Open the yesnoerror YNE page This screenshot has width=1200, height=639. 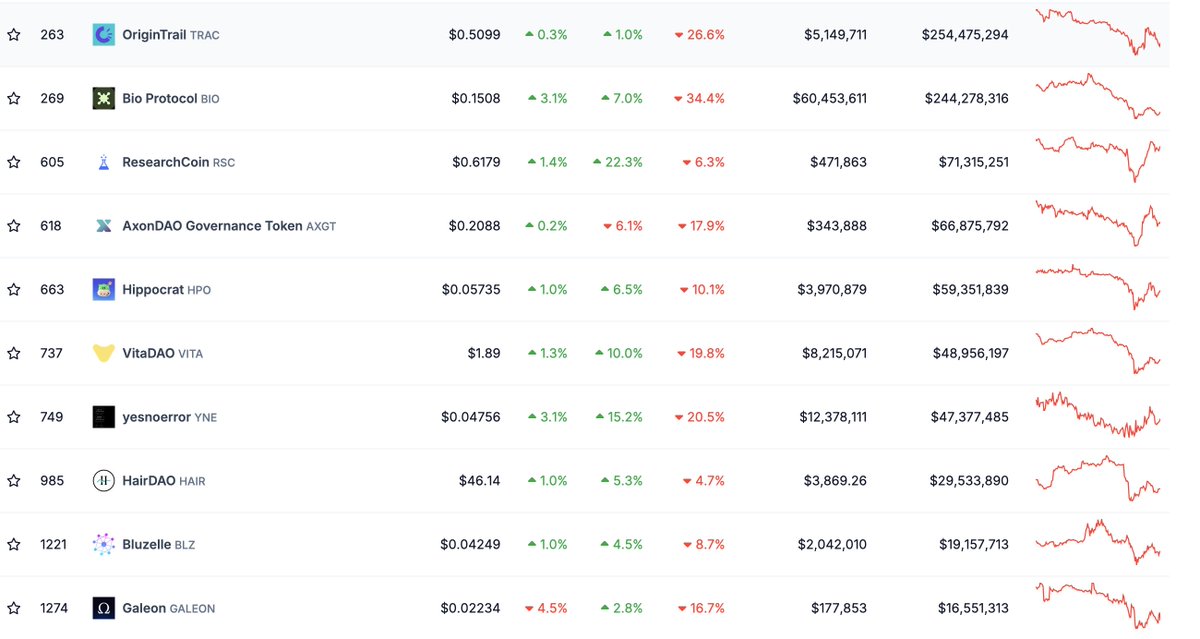point(170,417)
